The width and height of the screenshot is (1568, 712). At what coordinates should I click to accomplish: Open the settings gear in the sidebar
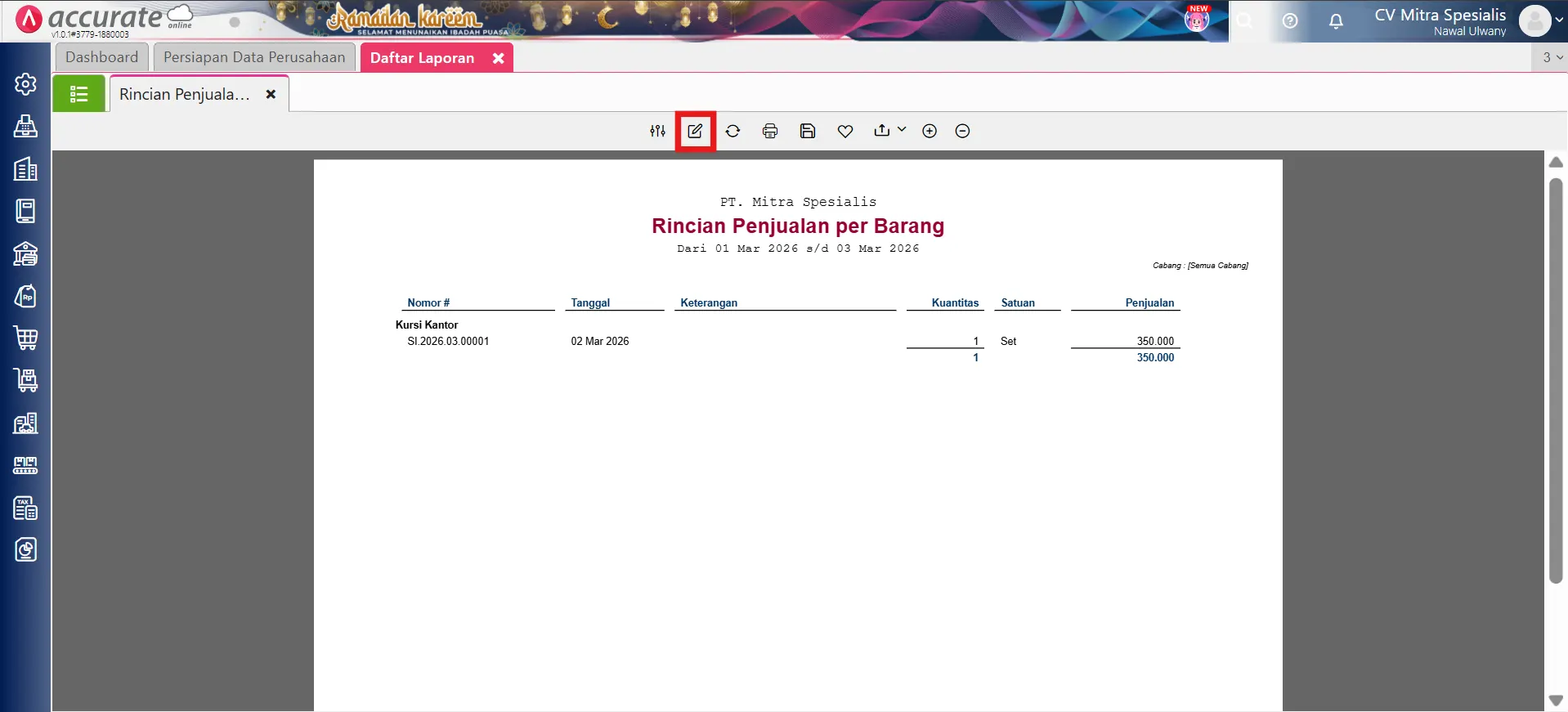coord(25,84)
